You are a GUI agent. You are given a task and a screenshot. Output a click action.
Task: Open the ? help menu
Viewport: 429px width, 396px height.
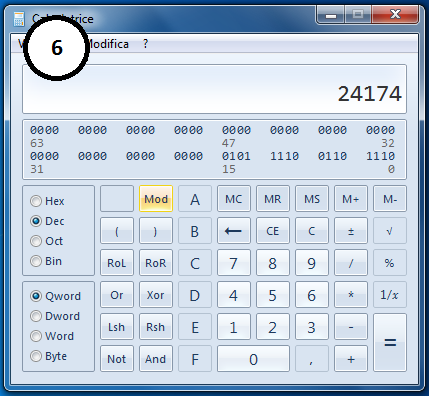point(145,44)
